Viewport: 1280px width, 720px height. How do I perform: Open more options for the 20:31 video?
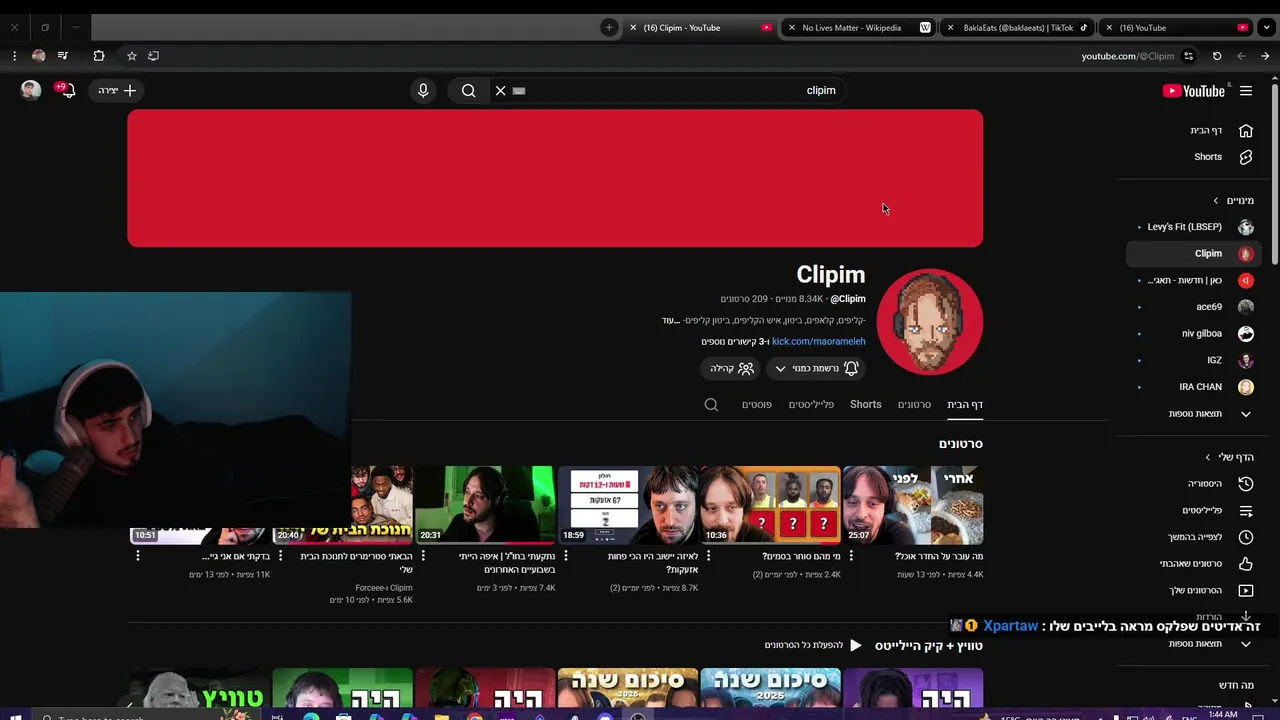[423, 557]
